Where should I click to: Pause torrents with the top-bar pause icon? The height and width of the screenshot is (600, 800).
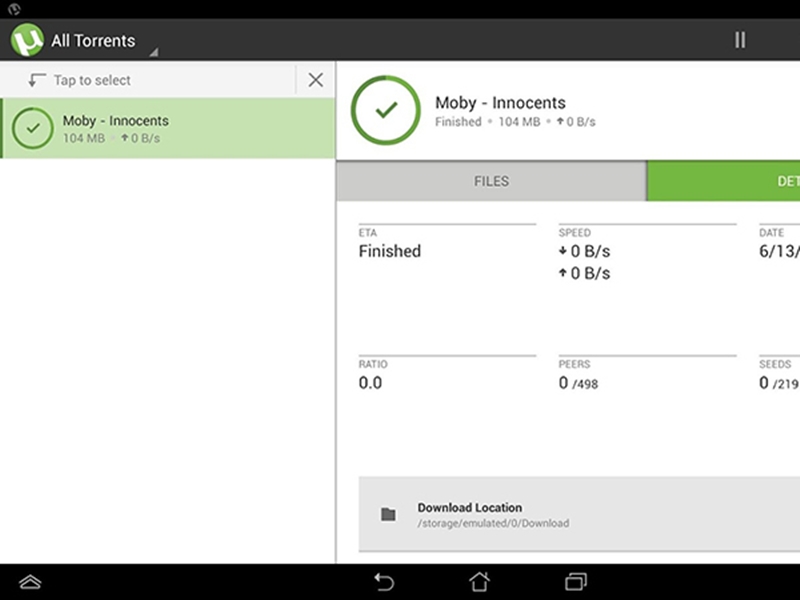(x=740, y=40)
